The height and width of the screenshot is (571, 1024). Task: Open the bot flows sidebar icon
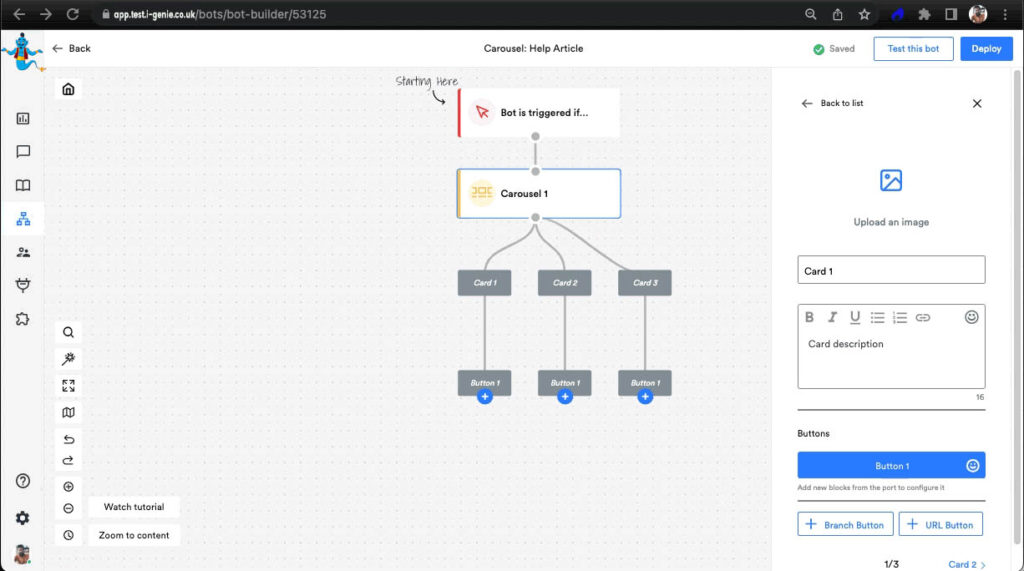pyautogui.click(x=23, y=219)
